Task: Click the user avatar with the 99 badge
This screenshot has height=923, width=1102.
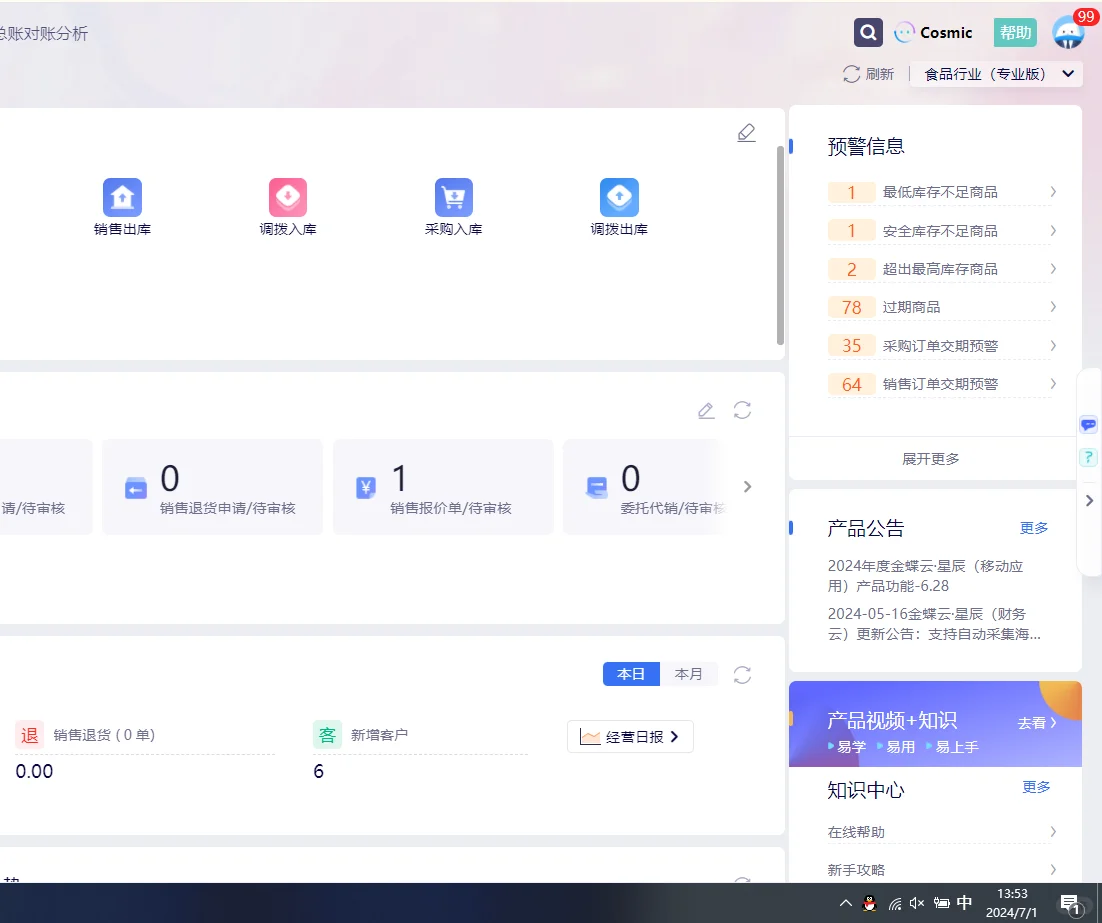Action: click(x=1068, y=32)
